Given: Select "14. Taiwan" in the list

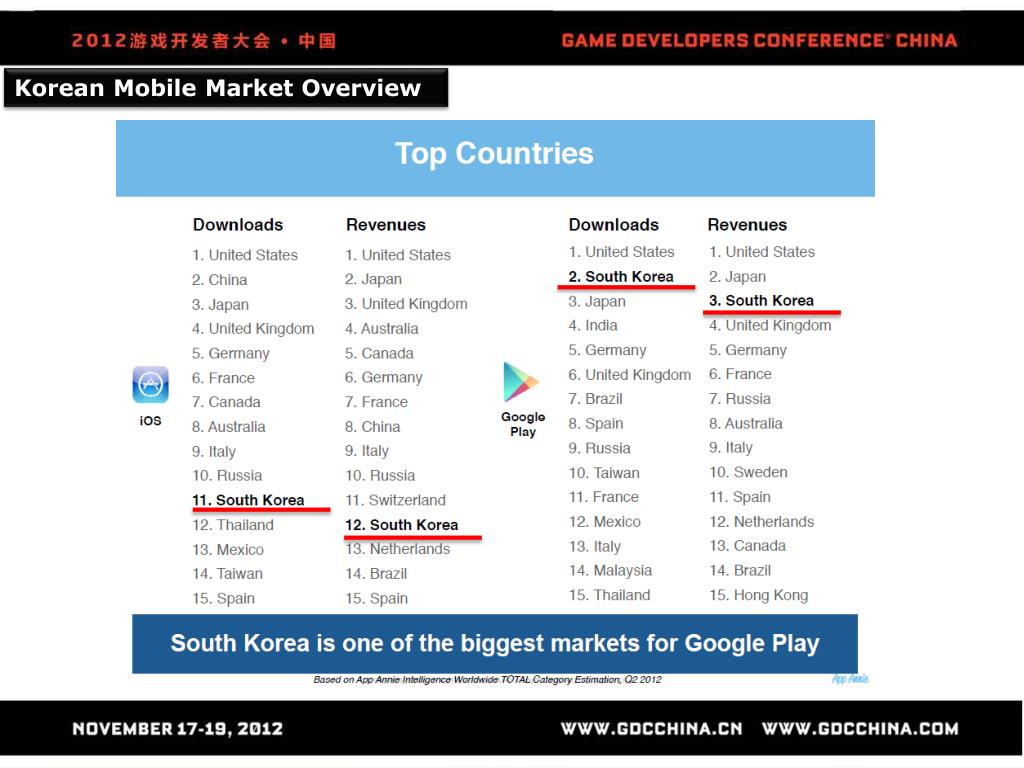Looking at the screenshot, I should click(x=227, y=574).
